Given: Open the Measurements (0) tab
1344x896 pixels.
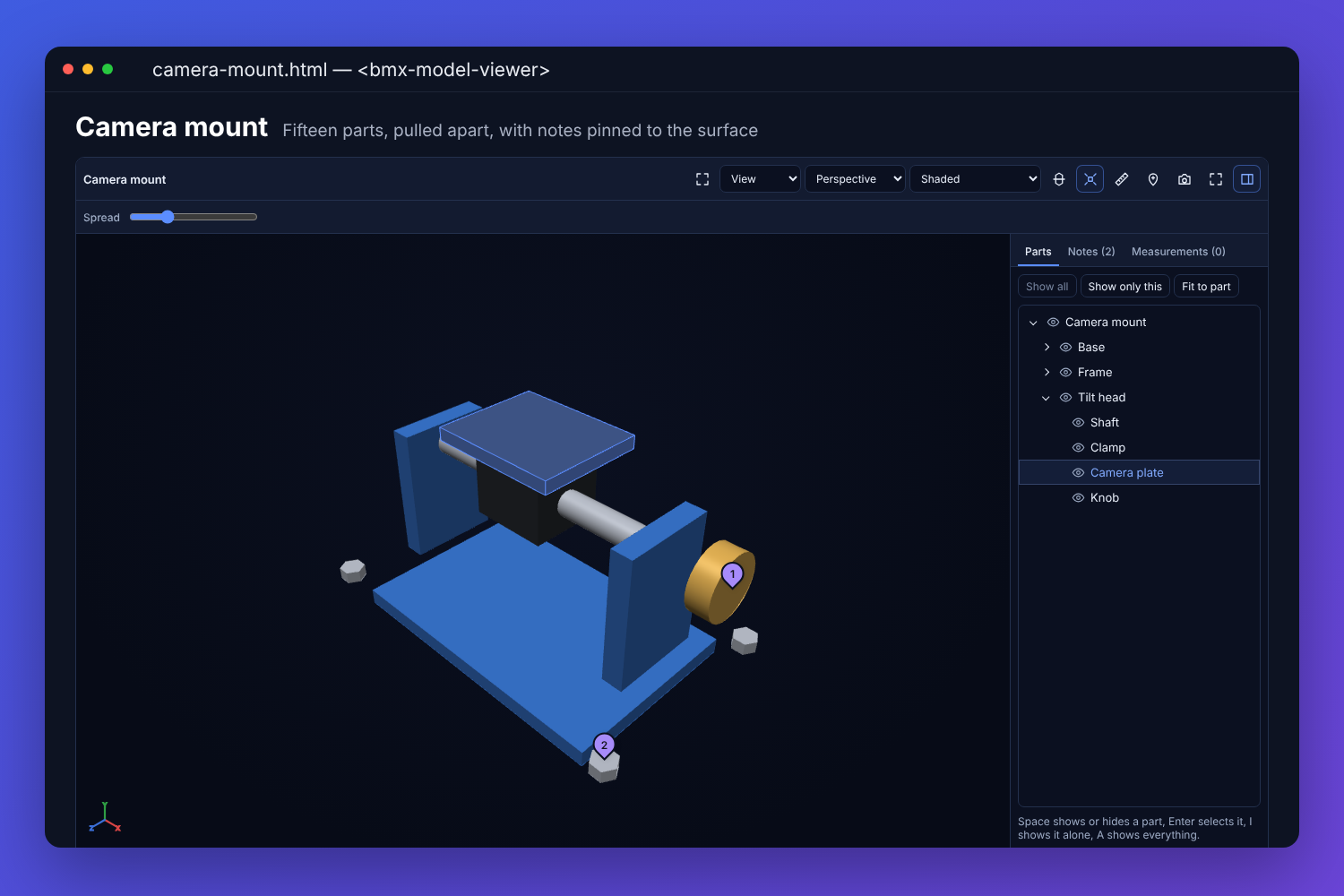Looking at the screenshot, I should [1178, 252].
